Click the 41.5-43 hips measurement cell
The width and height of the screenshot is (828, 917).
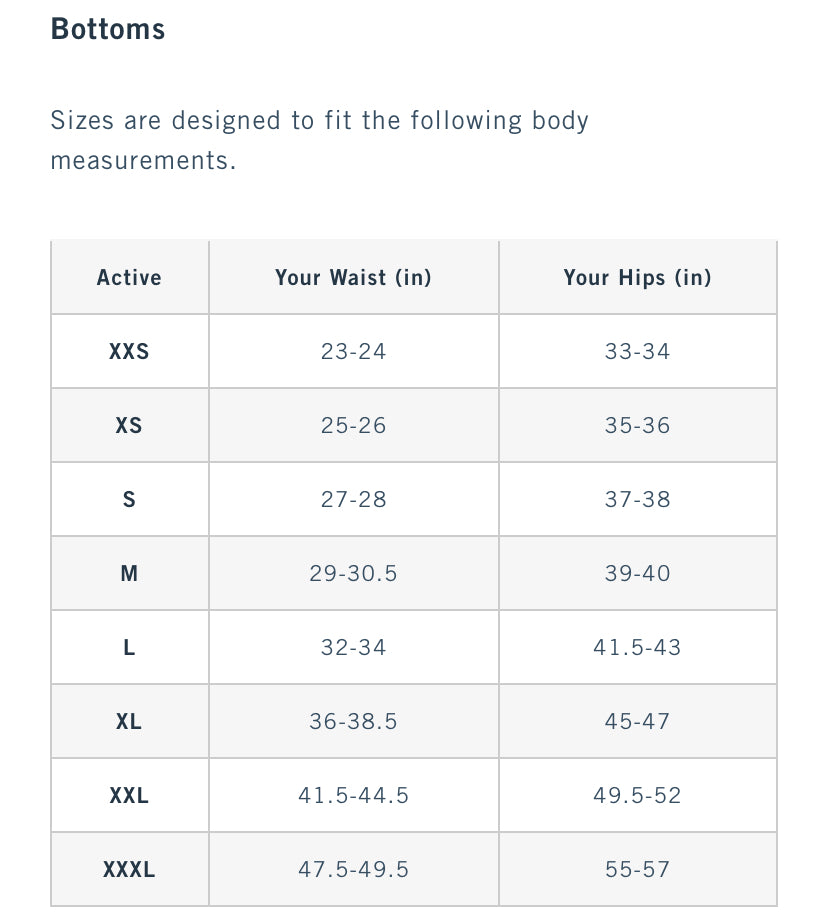(x=637, y=648)
